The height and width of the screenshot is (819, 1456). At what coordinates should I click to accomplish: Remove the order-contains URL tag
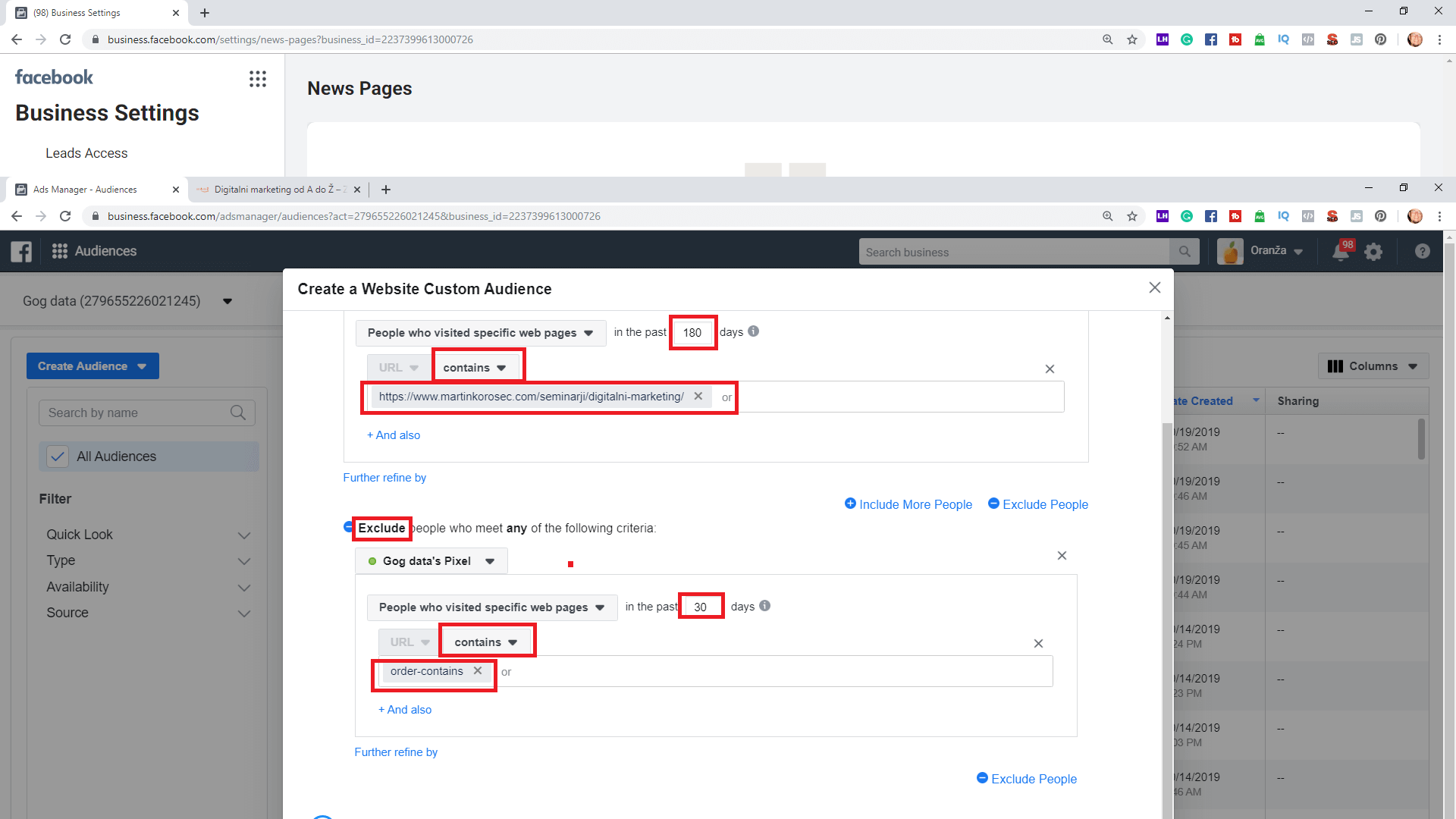[478, 671]
